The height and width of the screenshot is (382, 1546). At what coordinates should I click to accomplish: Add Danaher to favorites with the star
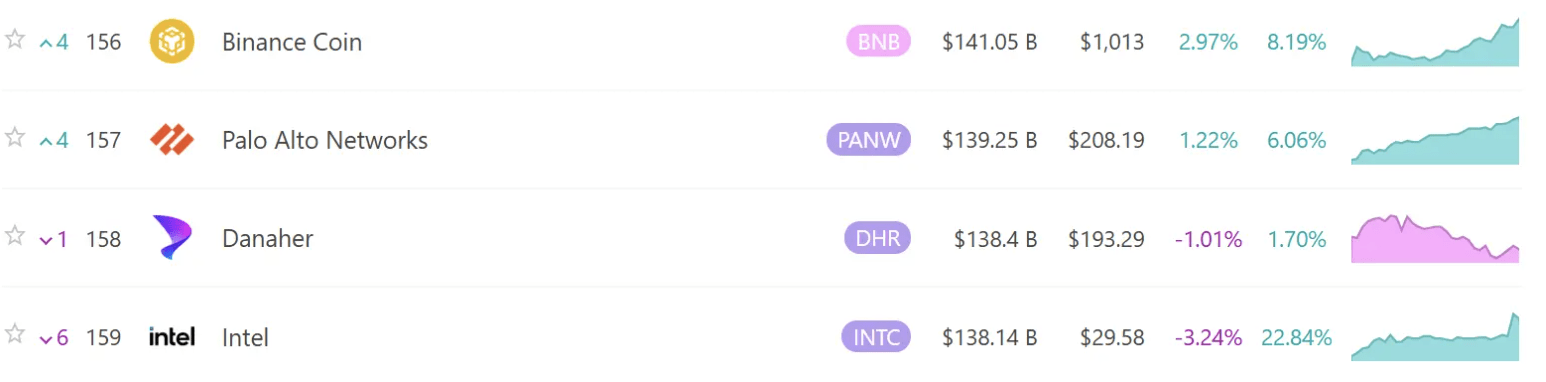15,236
